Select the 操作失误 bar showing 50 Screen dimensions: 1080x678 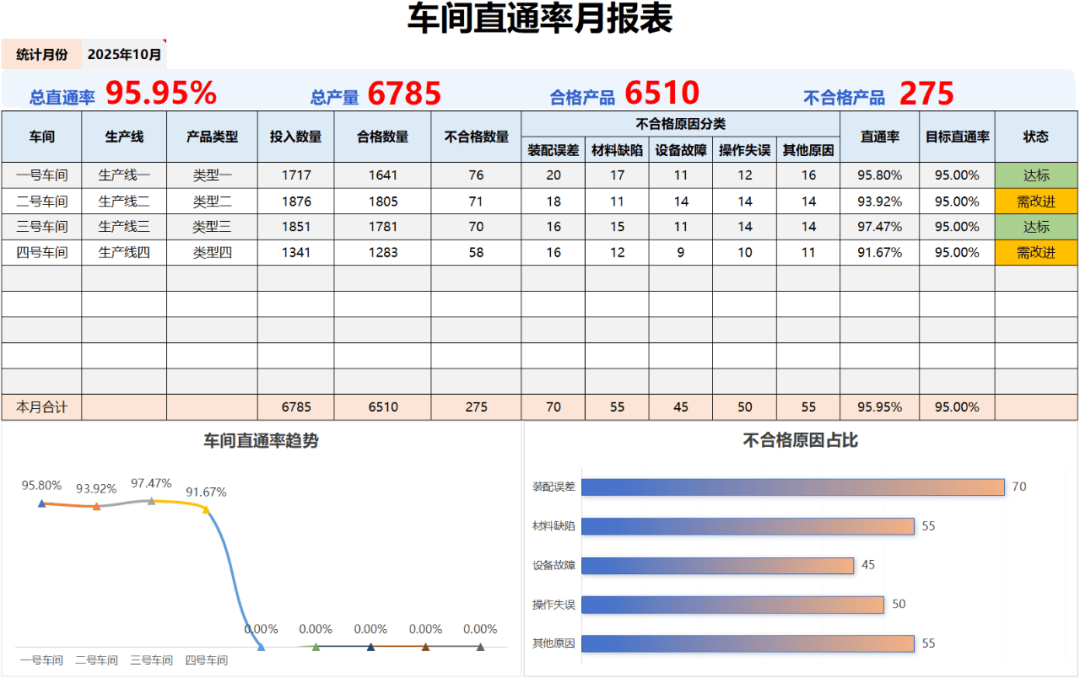pos(732,604)
